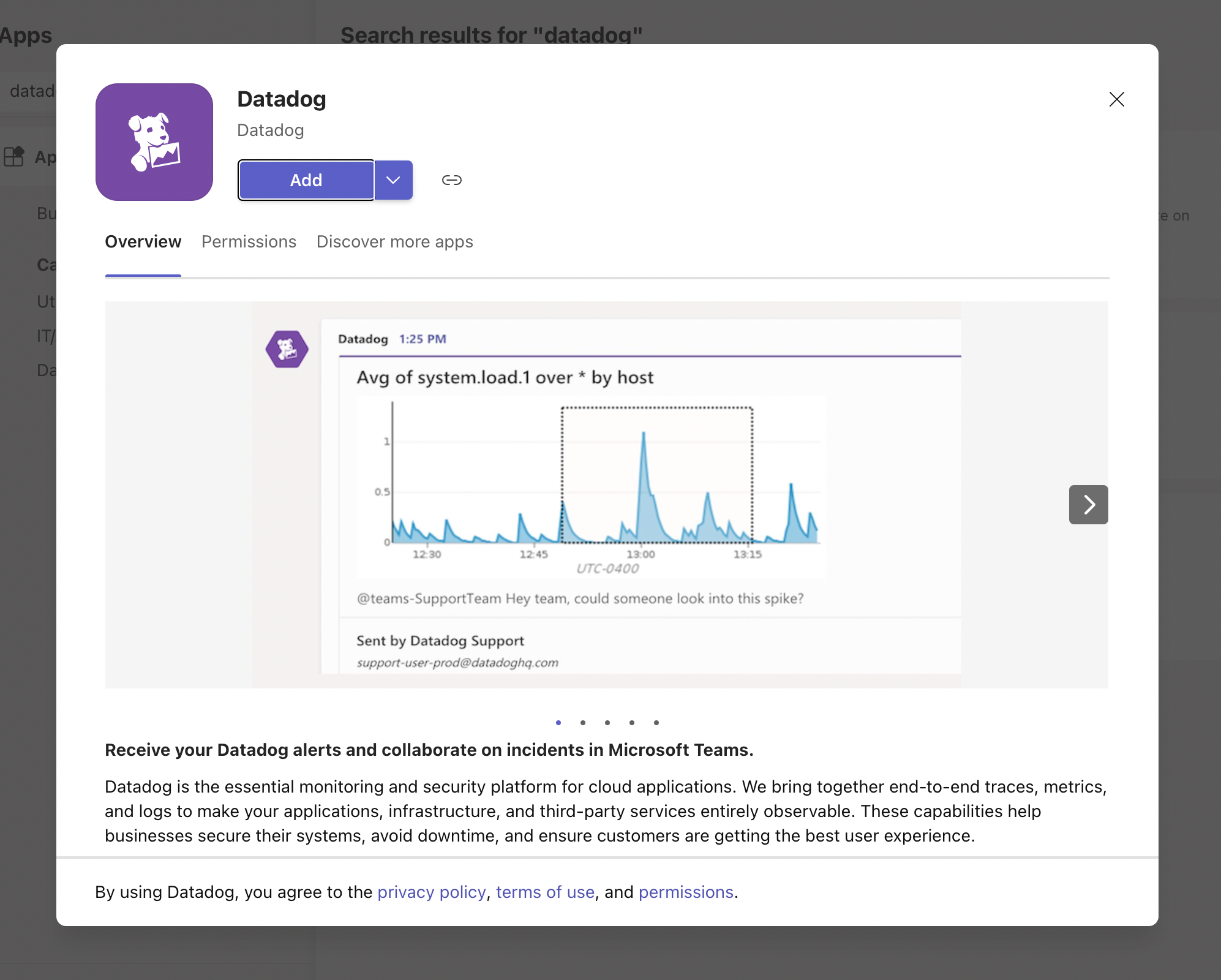Click the next slide arrow icon
1221x980 pixels.
pos(1088,503)
